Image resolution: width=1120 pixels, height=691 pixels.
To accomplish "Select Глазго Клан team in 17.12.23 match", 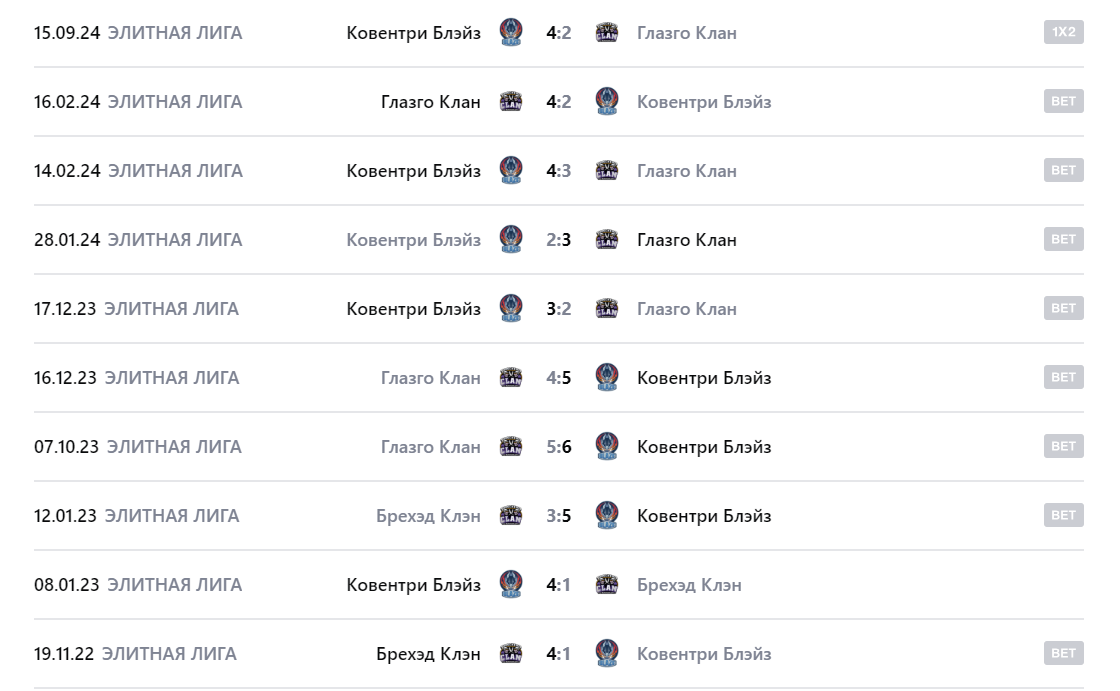I will [x=686, y=308].
